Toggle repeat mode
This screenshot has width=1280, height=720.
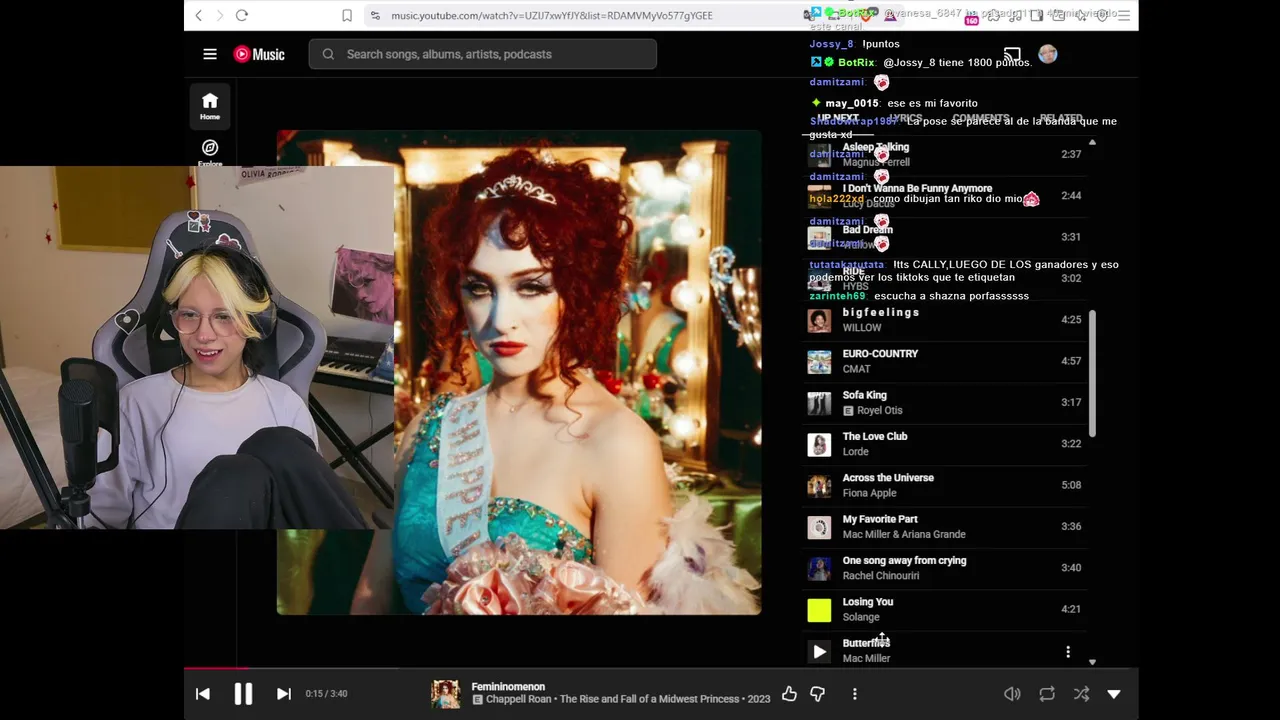[x=1047, y=694]
